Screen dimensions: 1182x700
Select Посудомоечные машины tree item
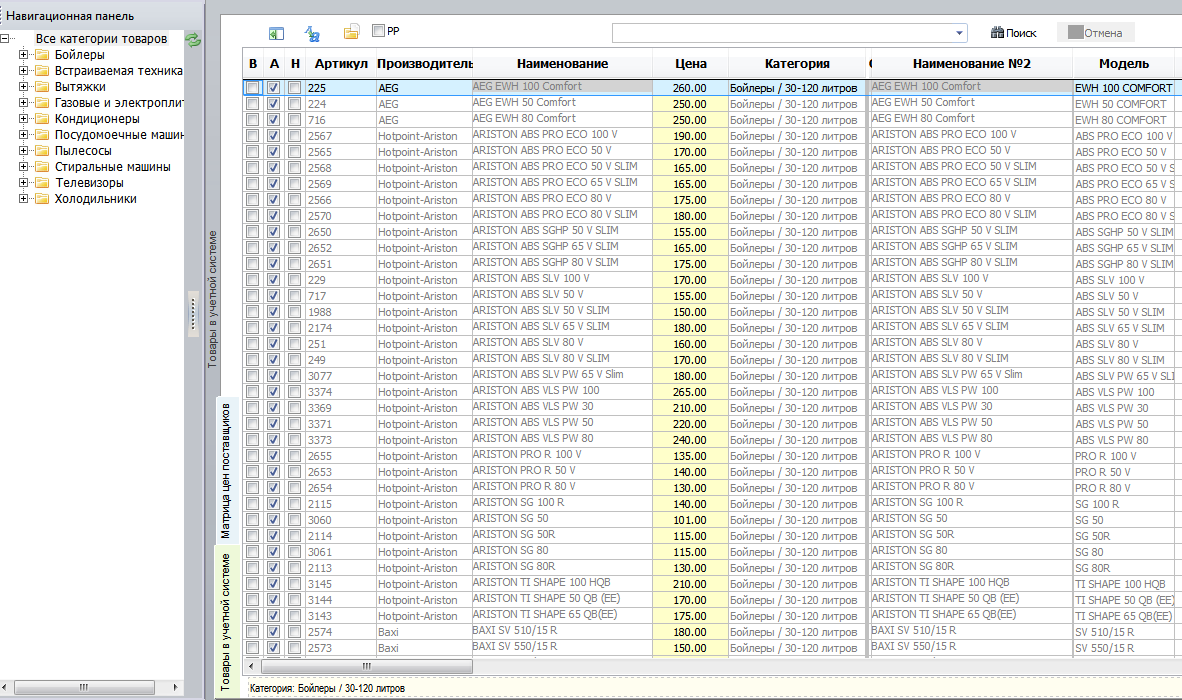pyautogui.click(x=118, y=135)
